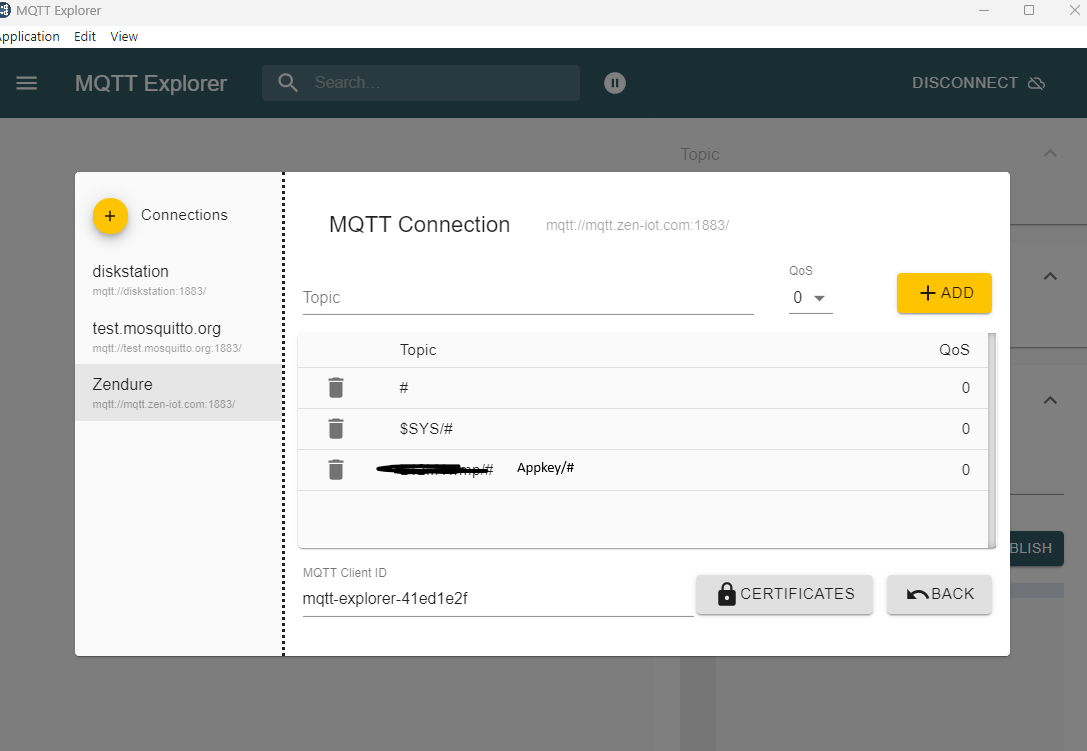
Task: Pause updates with the pause icon
Action: coord(615,83)
